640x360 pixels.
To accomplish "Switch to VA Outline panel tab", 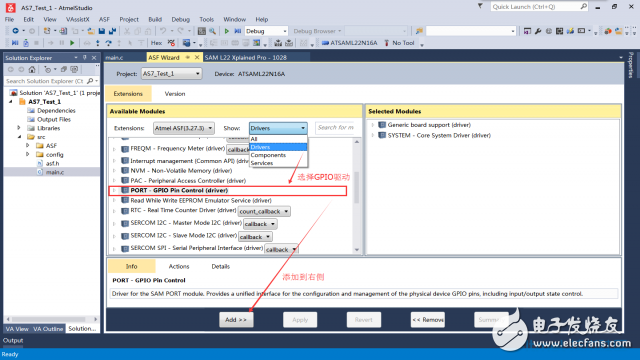I will click(48, 329).
